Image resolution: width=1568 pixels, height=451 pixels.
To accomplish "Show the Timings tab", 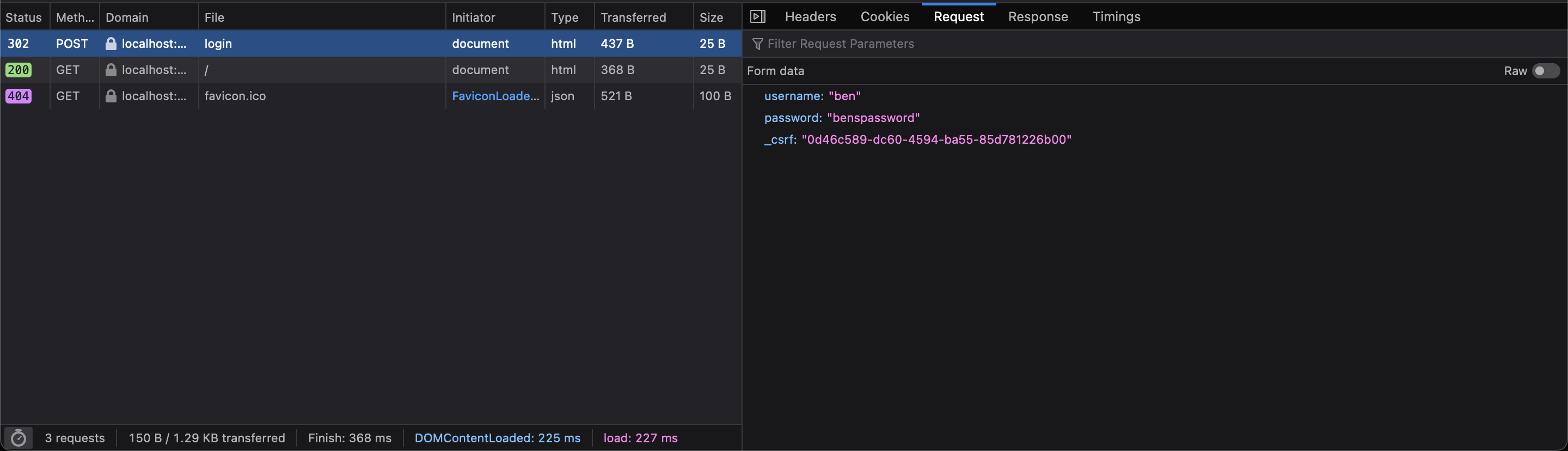I will coord(1116,17).
